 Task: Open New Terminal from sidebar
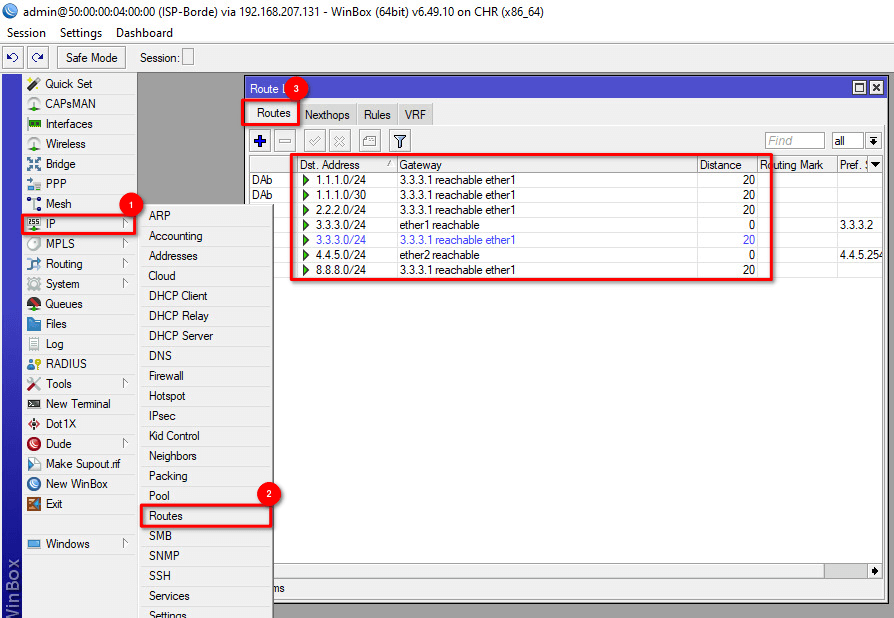pos(77,404)
